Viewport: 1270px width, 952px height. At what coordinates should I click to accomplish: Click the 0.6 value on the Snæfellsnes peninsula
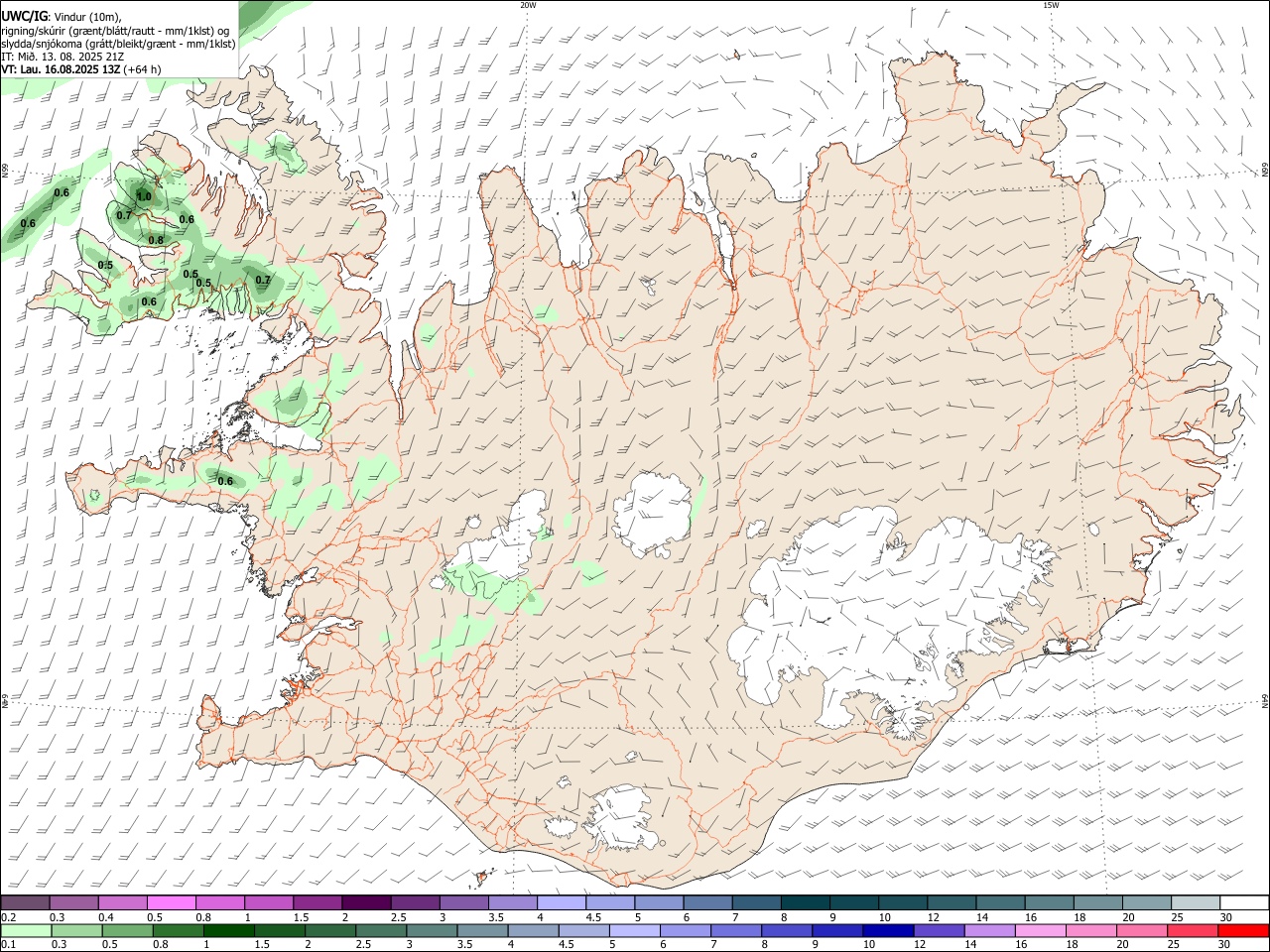point(225,481)
